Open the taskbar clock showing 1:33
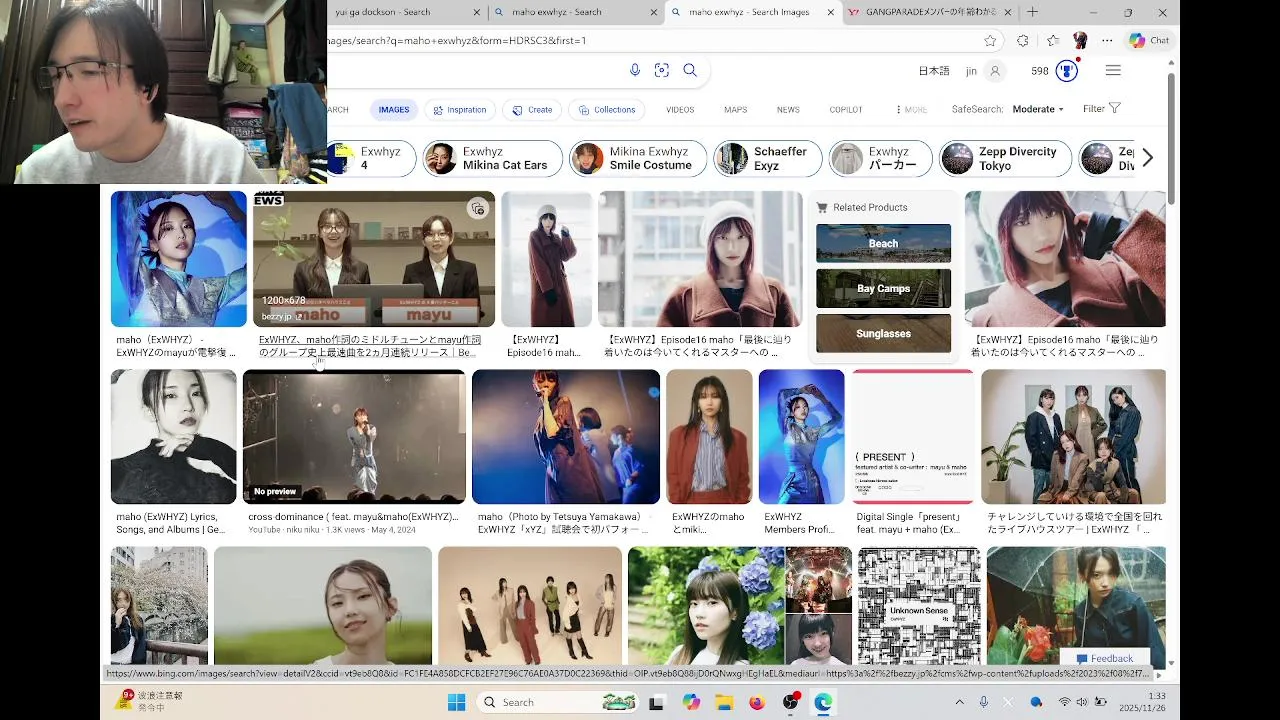The height and width of the screenshot is (720, 1280). point(1143,702)
